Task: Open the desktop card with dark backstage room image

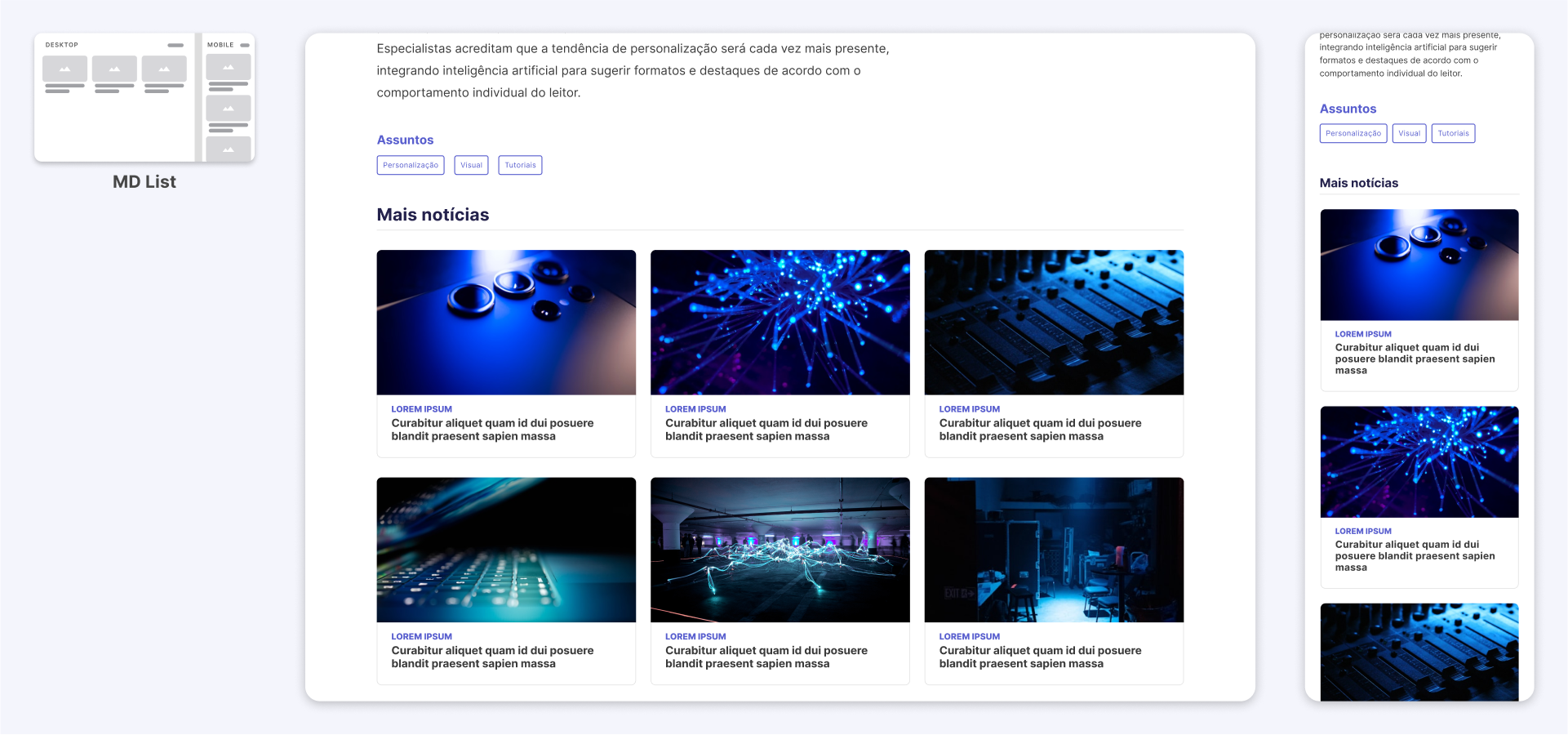Action: pos(1054,581)
